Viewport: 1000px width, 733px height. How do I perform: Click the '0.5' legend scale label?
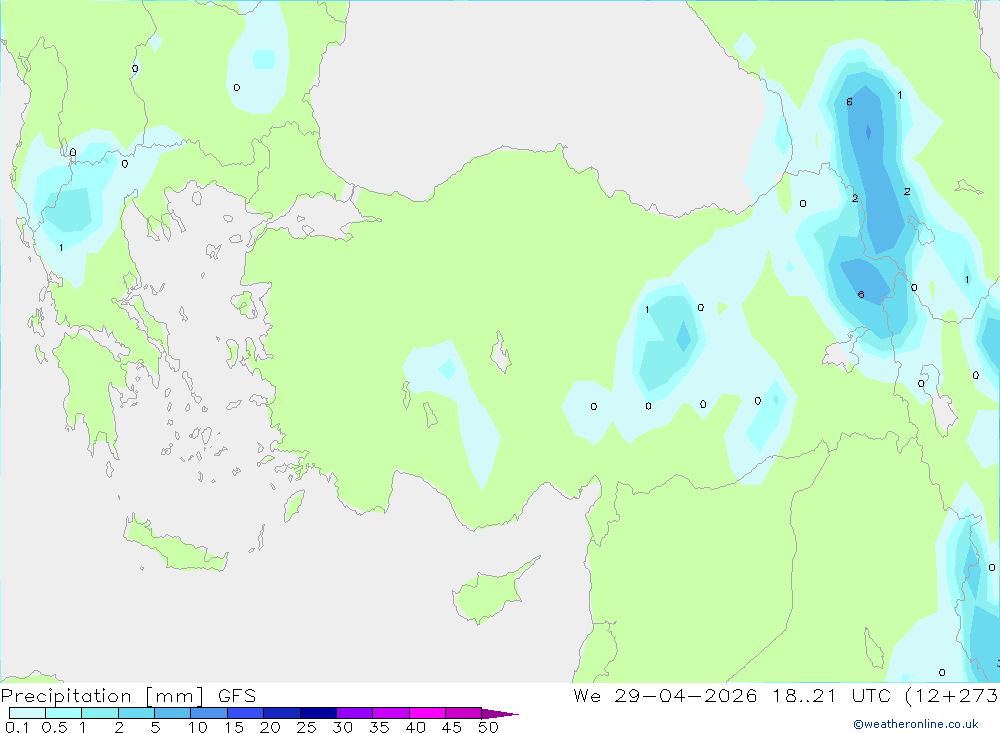pos(54,727)
